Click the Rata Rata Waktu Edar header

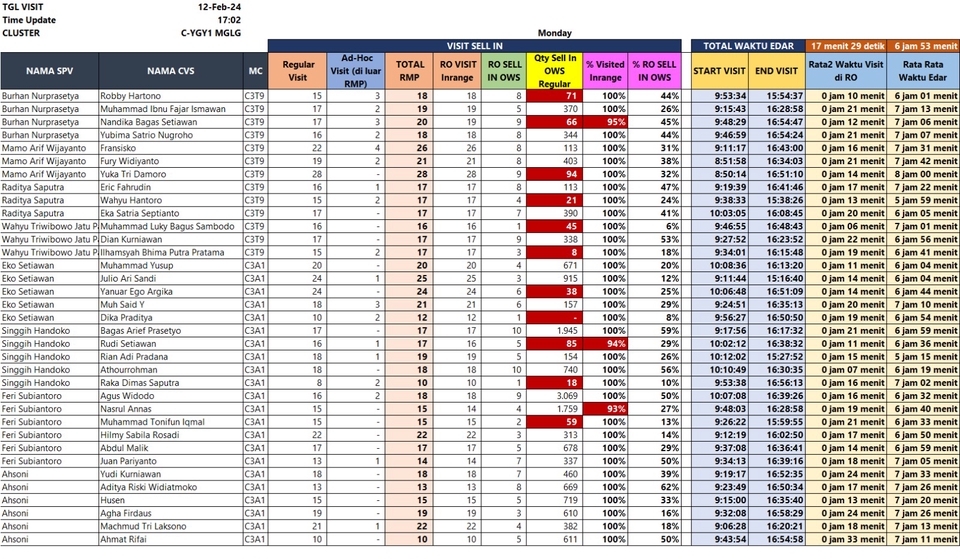(923, 71)
